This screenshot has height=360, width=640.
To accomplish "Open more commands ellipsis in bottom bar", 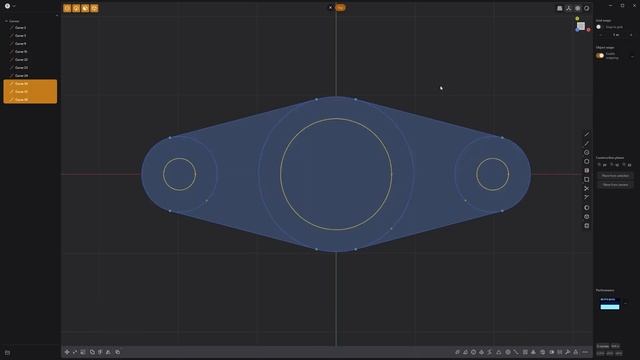I will pos(585,352).
